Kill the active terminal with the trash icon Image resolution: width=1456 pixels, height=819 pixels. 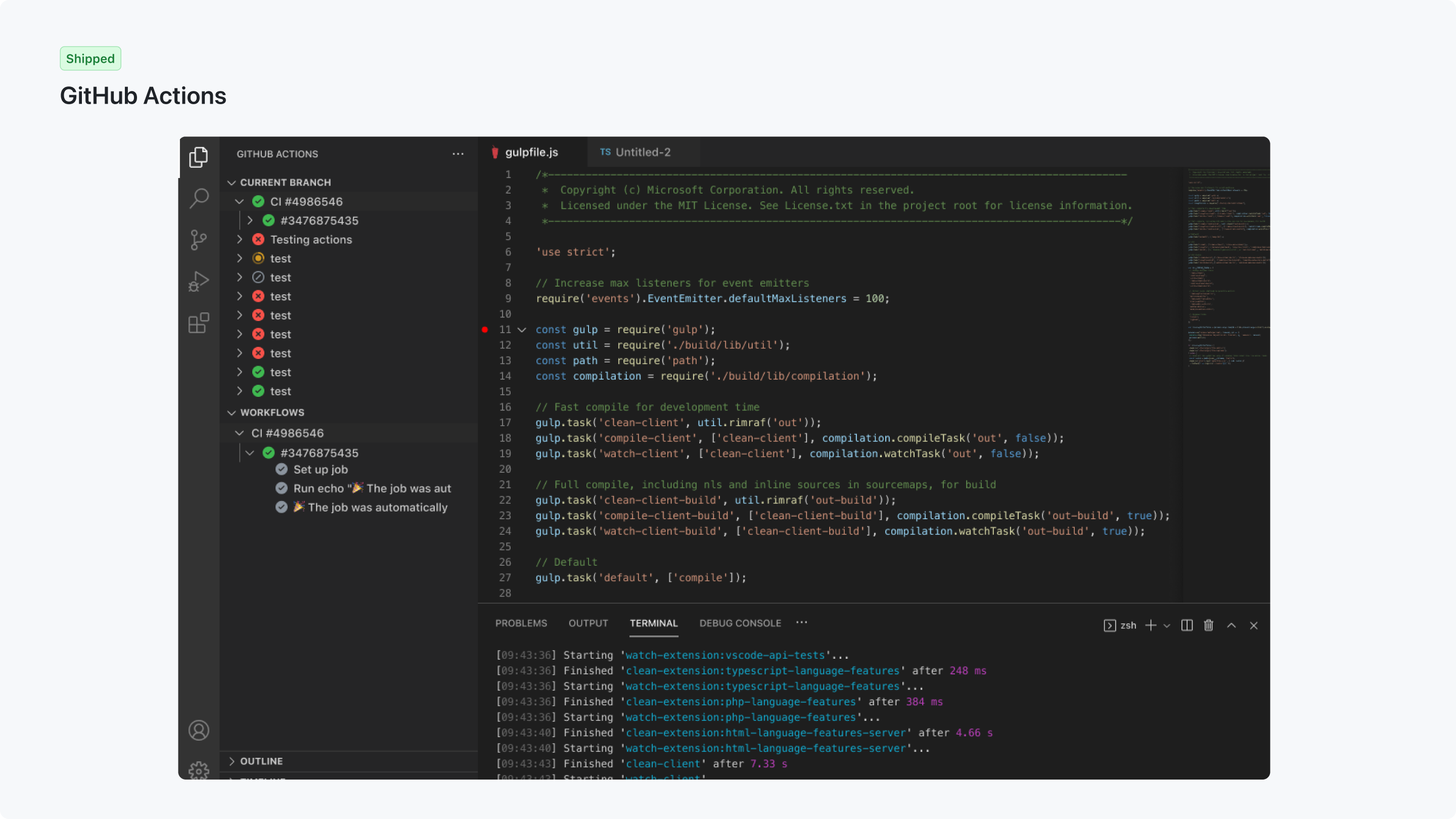point(1208,626)
